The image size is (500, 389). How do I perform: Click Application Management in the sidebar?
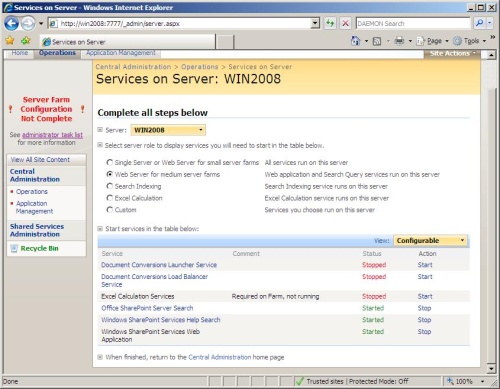(x=34, y=207)
